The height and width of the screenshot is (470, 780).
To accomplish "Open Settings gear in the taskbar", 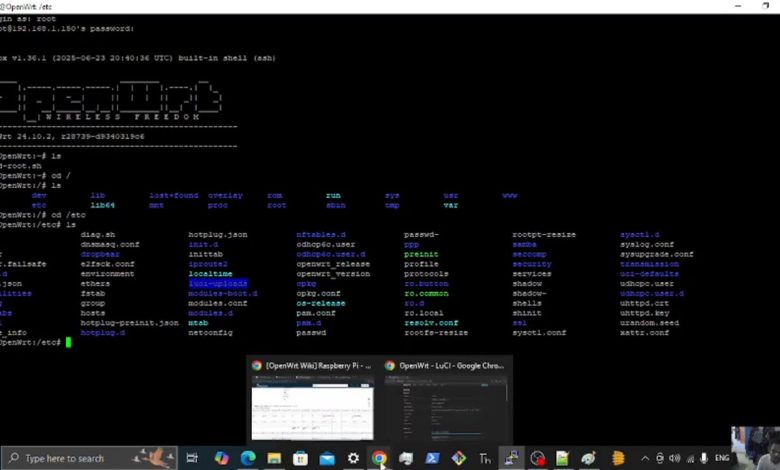I will tap(353, 458).
